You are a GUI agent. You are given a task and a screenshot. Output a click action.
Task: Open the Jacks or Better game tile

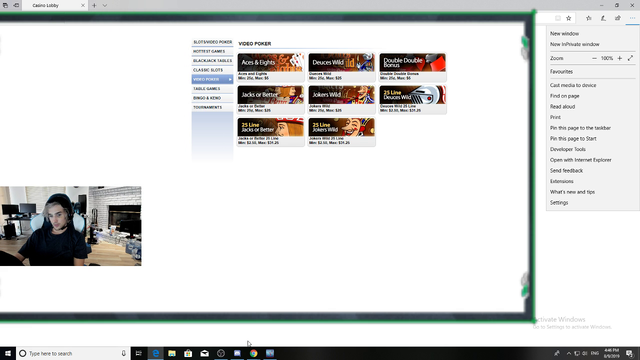pyautogui.click(x=271, y=99)
